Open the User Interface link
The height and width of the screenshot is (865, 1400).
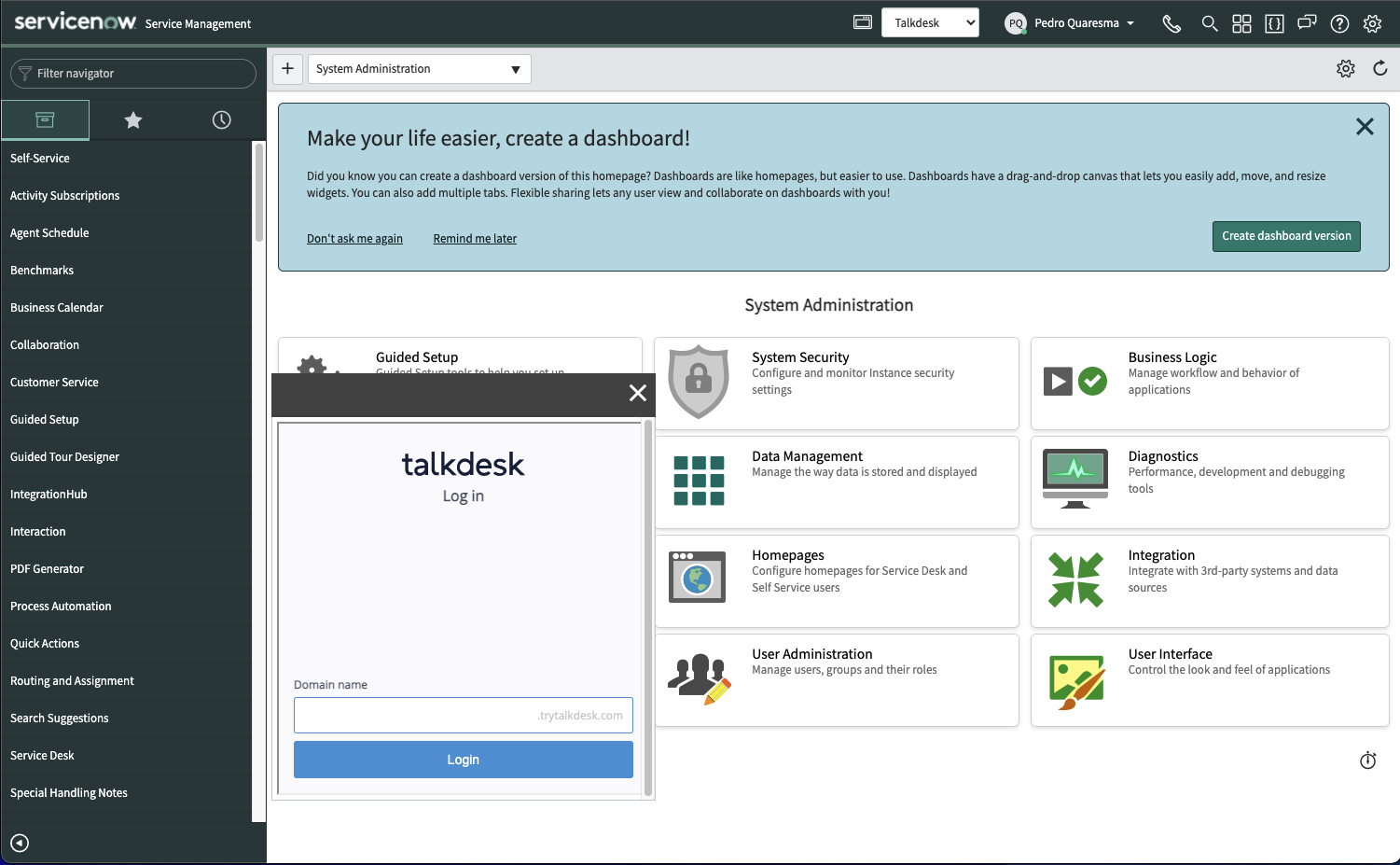pyautogui.click(x=1171, y=654)
